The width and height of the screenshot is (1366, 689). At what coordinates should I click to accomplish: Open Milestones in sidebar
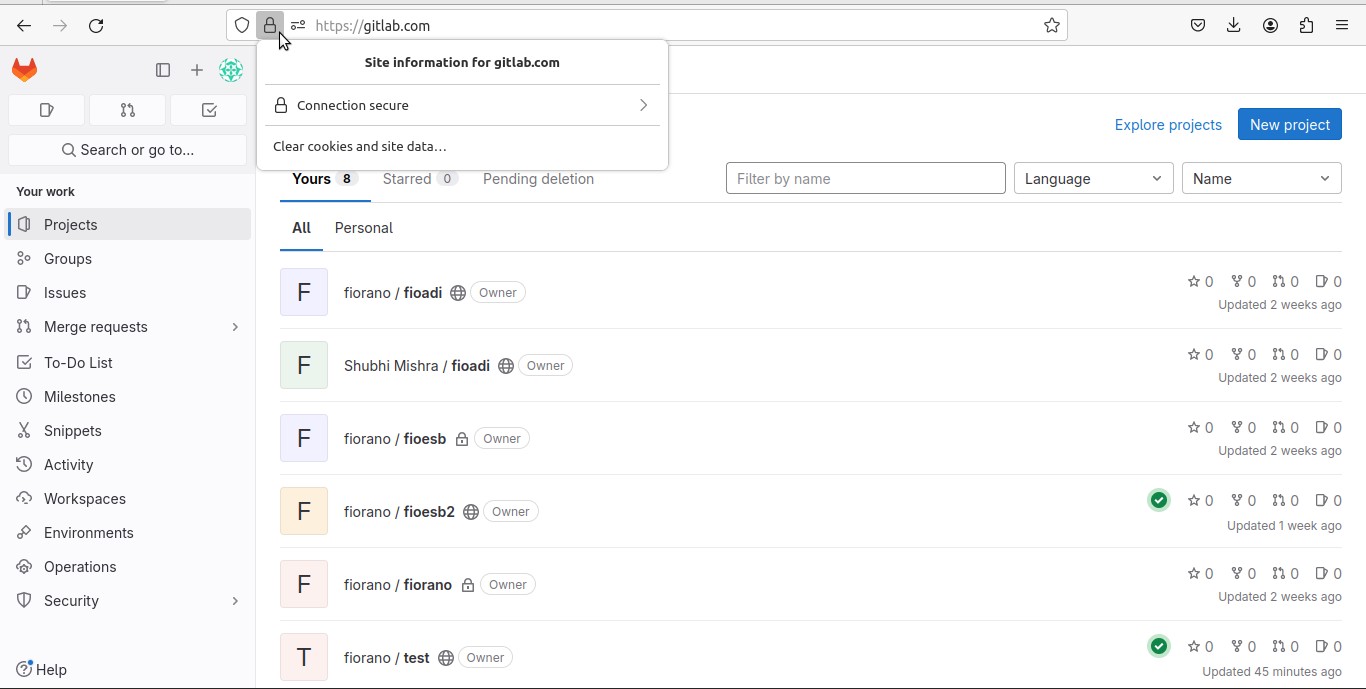pyautogui.click(x=128, y=396)
